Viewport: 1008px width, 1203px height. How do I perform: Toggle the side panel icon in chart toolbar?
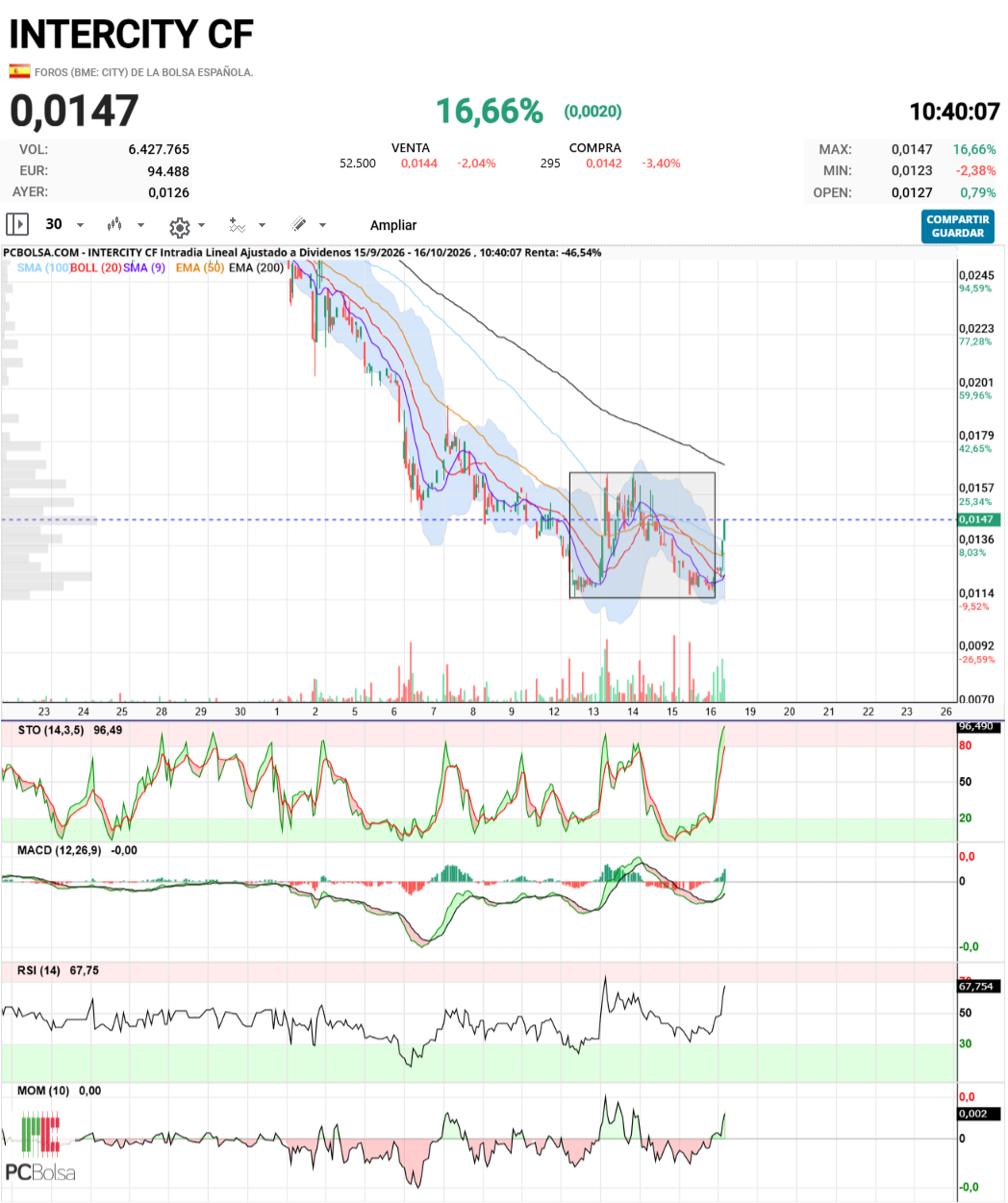click(17, 224)
